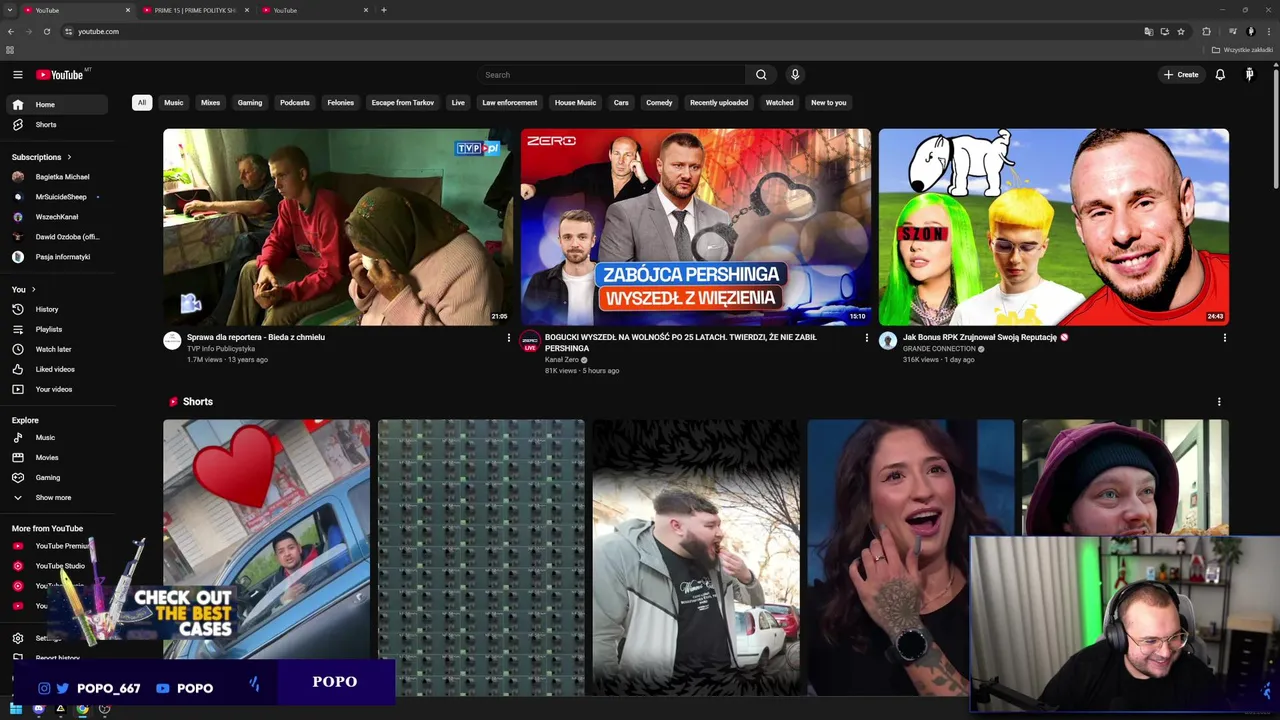Viewport: 1280px width, 720px height.
Task: Open Liked videos in the sidebar
Action: click(57, 369)
